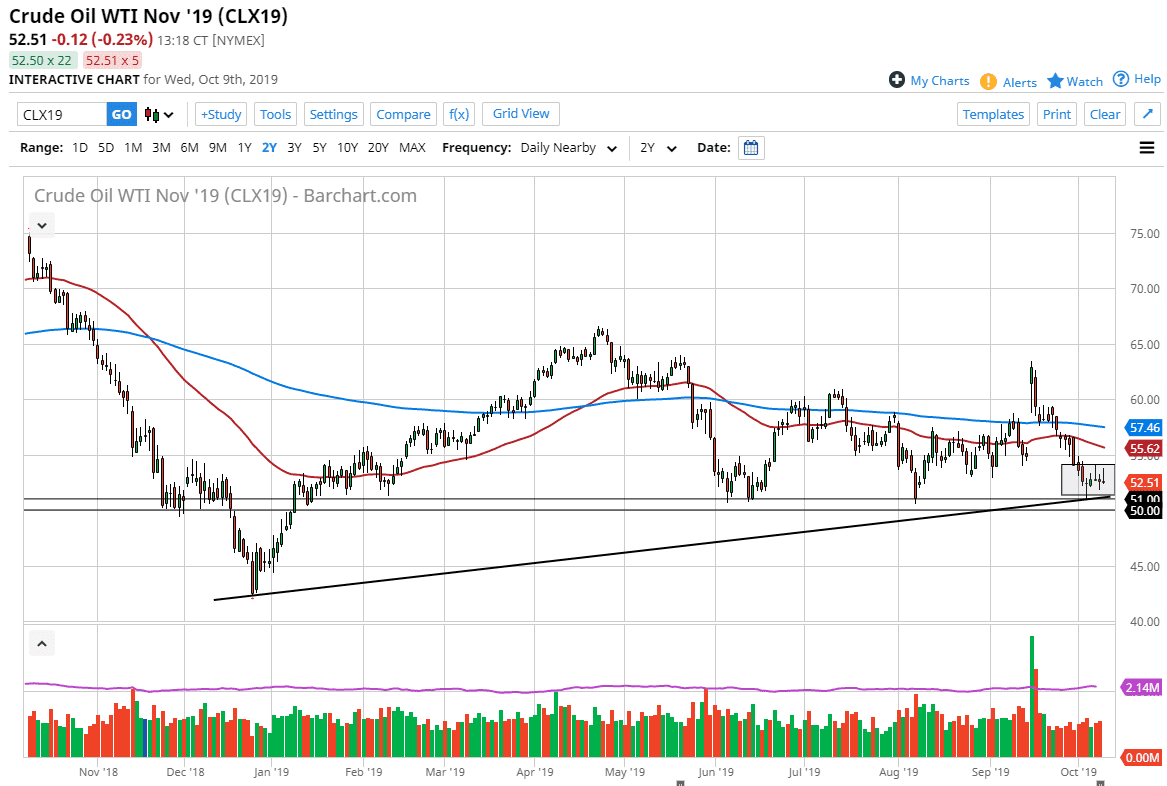Open the calendar date picker icon
This screenshot has height=786, width=1167.
(x=749, y=147)
